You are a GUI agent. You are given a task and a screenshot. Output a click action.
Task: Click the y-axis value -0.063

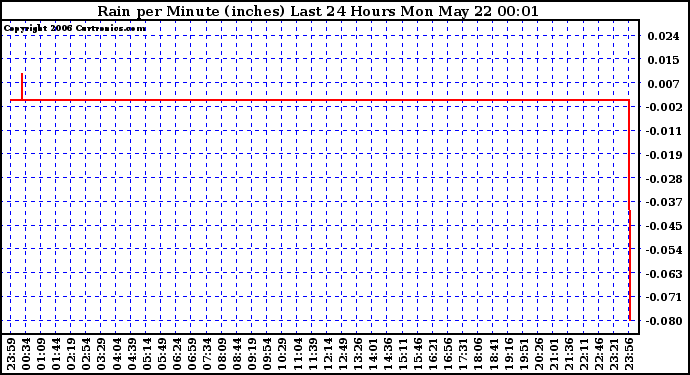coord(663,274)
